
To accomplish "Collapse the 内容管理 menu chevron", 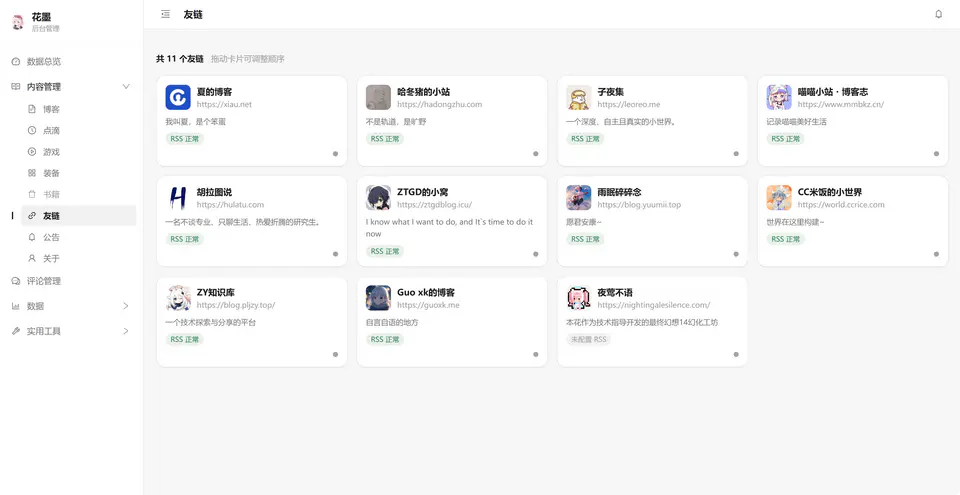I will 126,87.
